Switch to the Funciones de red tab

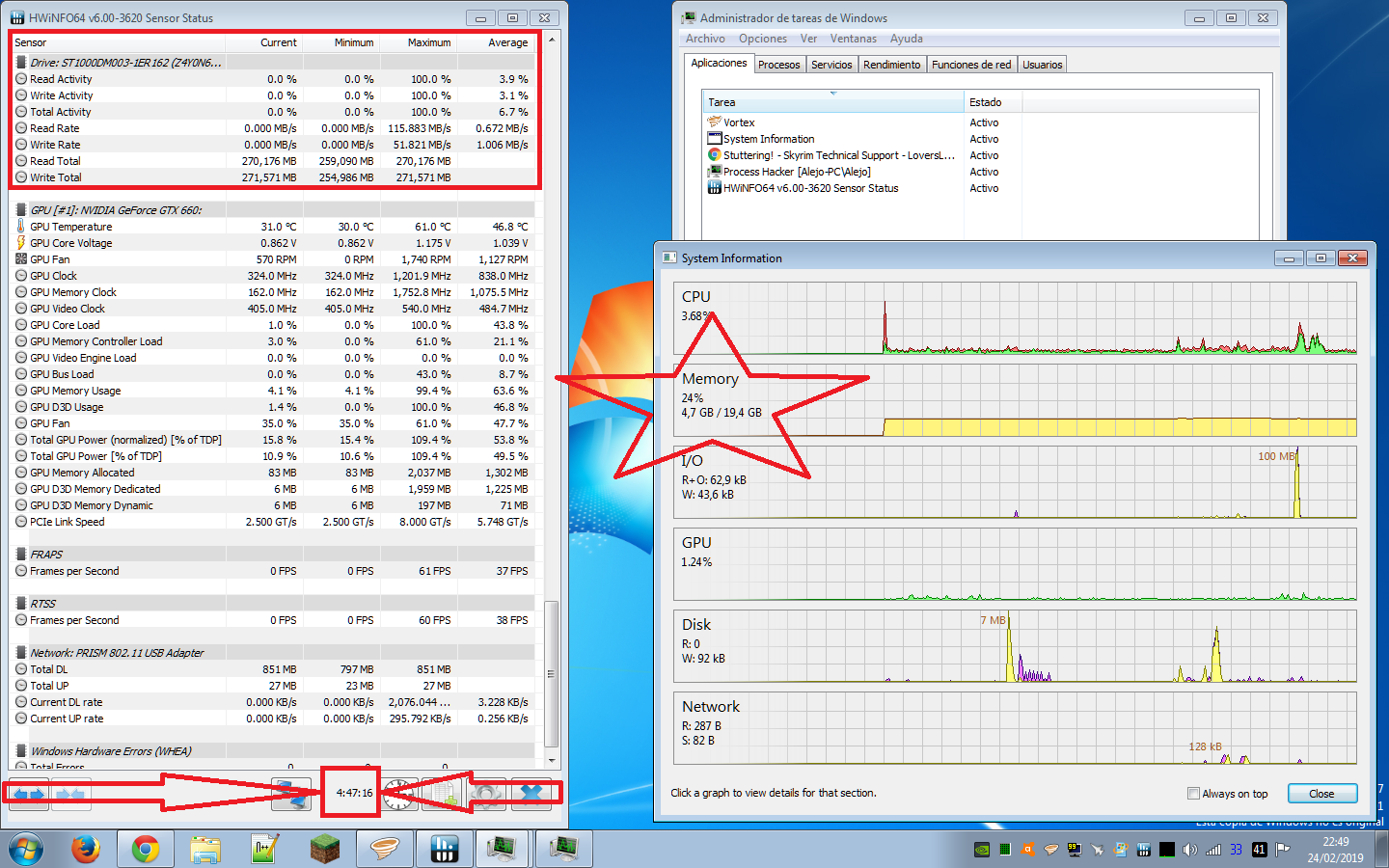point(971,65)
